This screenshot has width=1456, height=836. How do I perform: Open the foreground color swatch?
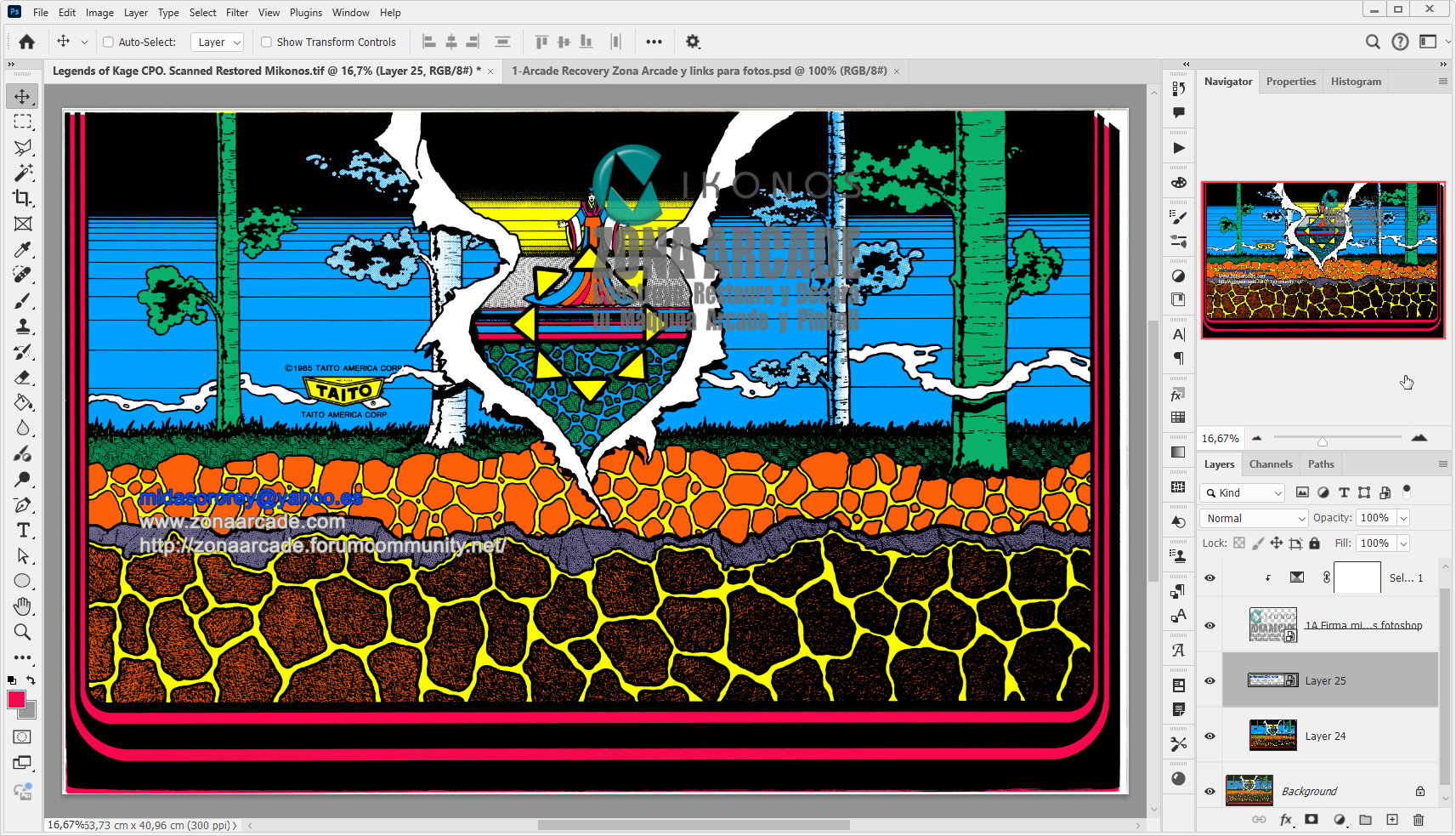pos(18,700)
